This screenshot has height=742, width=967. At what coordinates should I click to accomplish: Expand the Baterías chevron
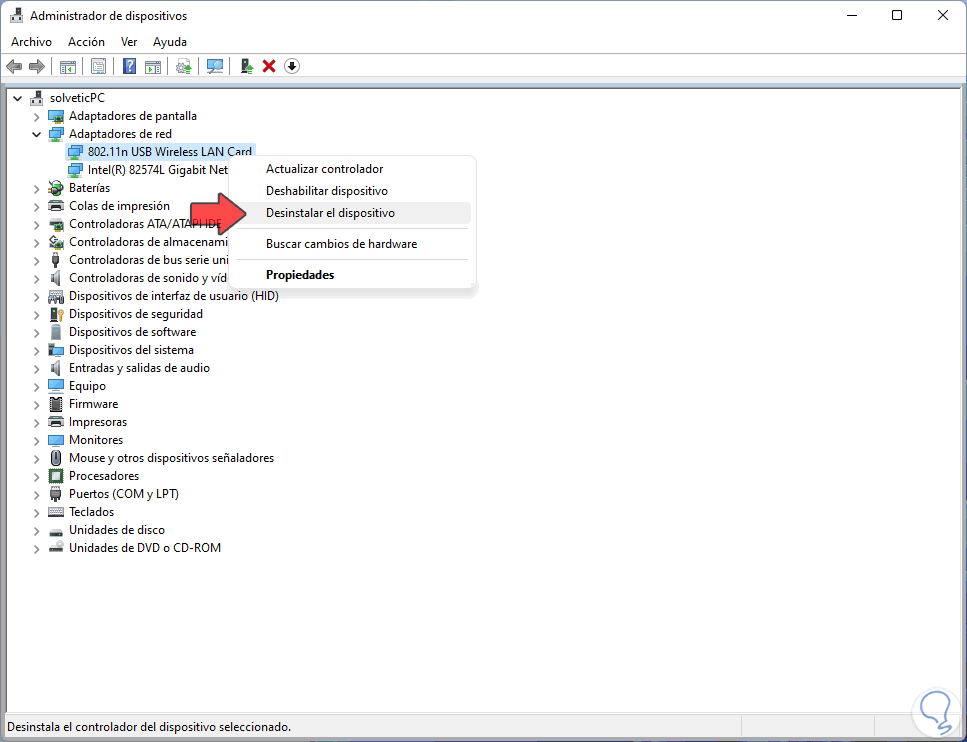click(x=36, y=188)
